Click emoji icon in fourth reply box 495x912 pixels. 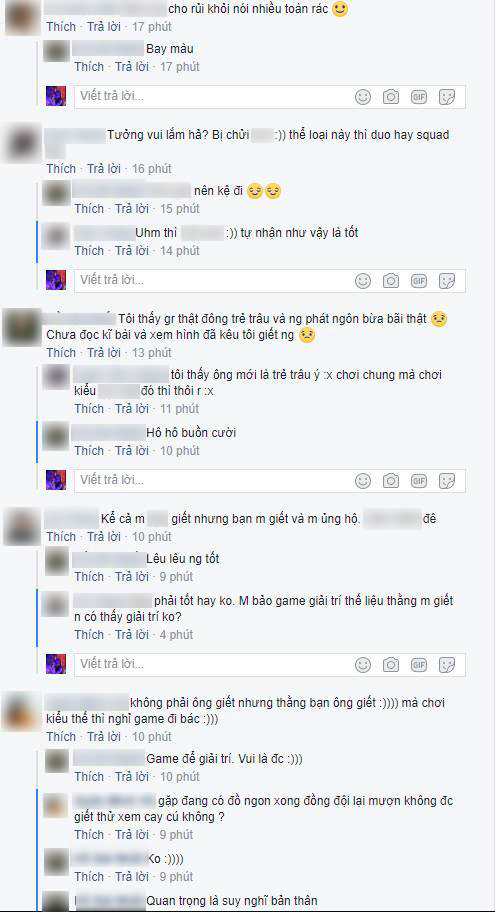pos(363,665)
